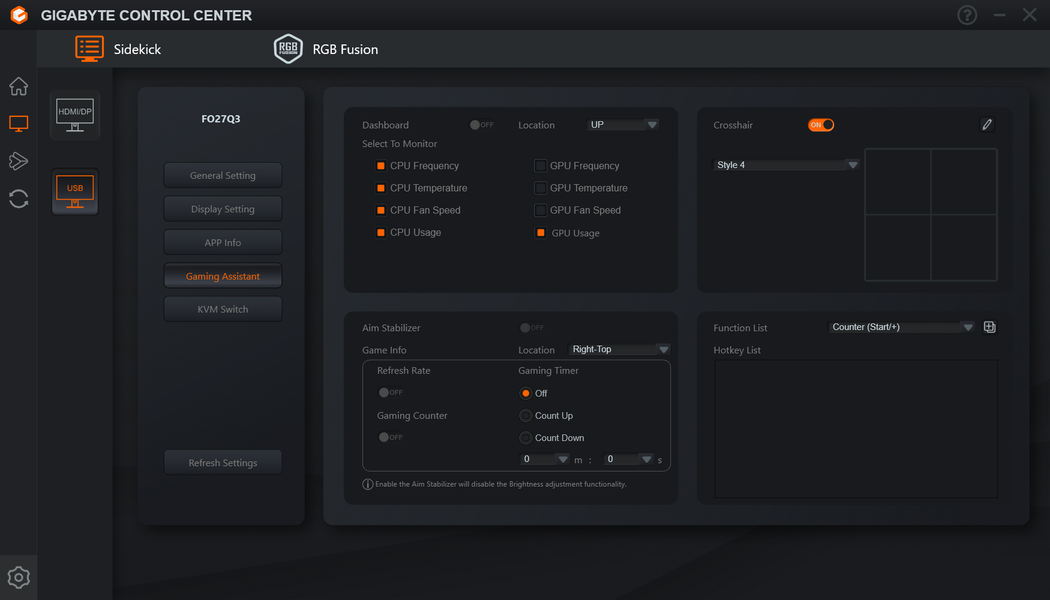Open APP Info

click(x=223, y=242)
